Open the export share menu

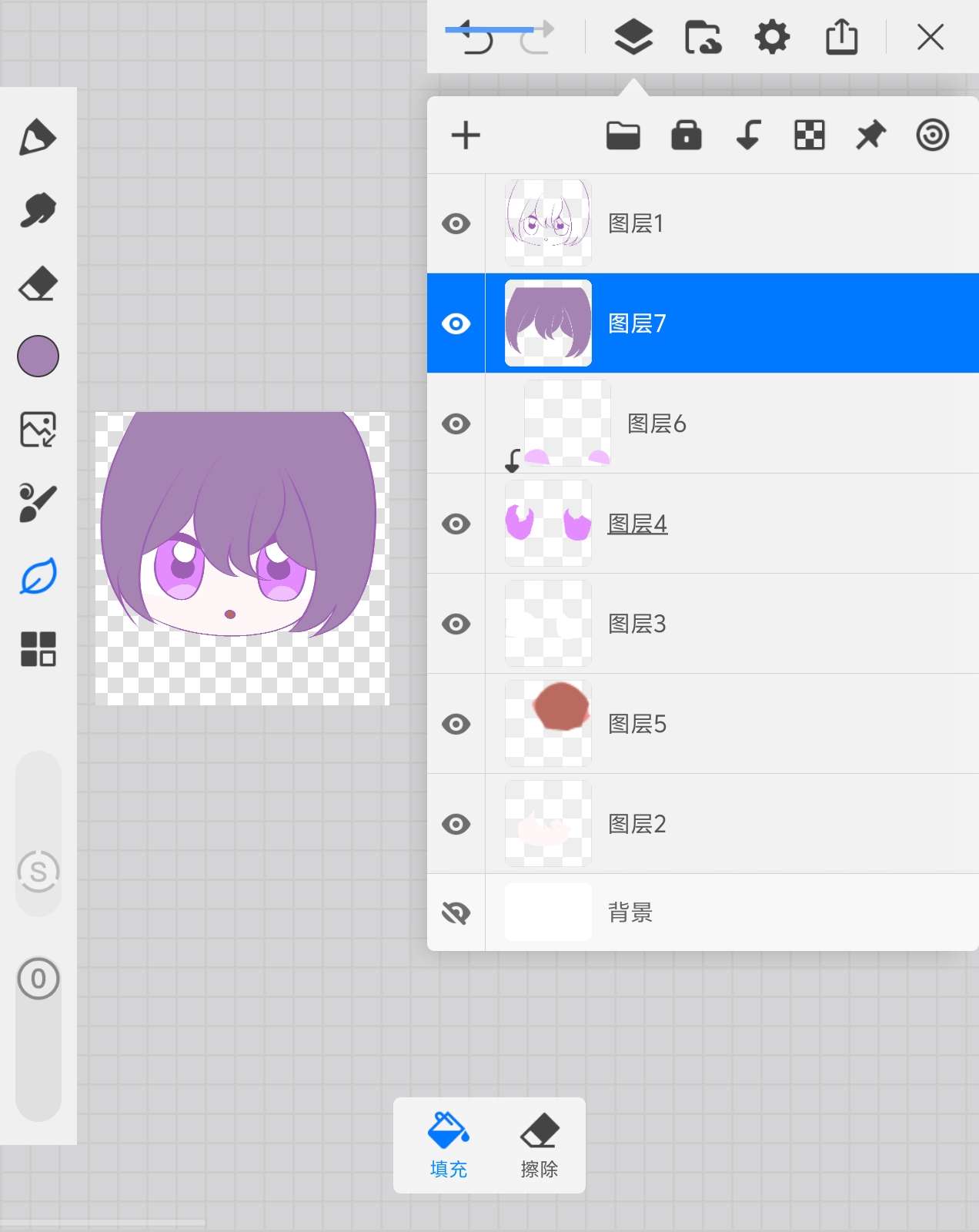click(x=841, y=37)
